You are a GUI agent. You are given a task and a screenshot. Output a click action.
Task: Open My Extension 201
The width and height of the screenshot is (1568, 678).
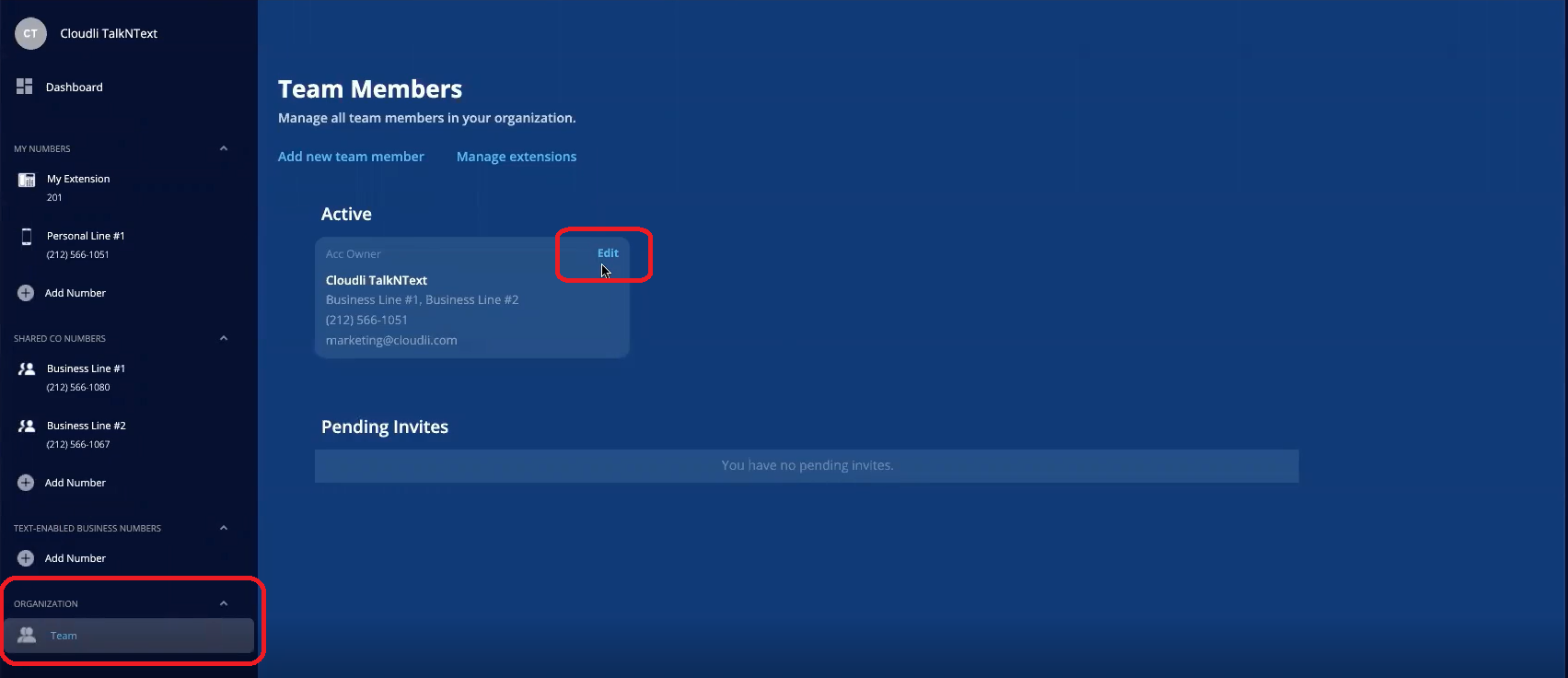click(x=78, y=187)
